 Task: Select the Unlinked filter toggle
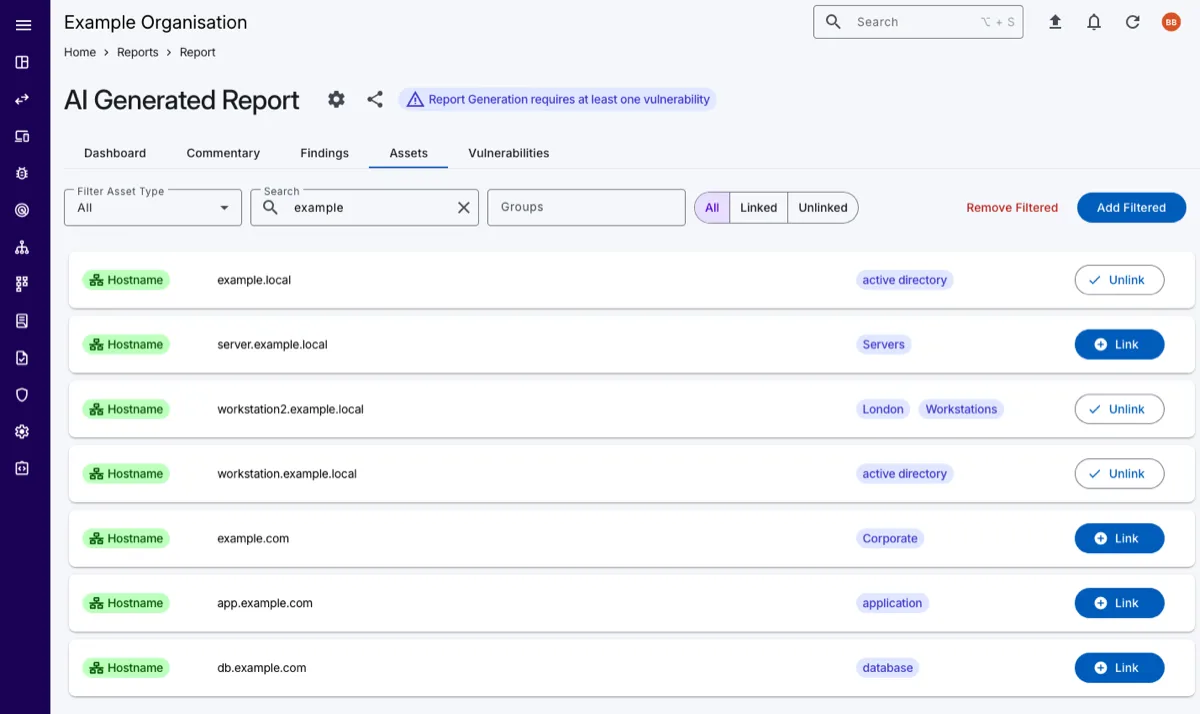[822, 208]
